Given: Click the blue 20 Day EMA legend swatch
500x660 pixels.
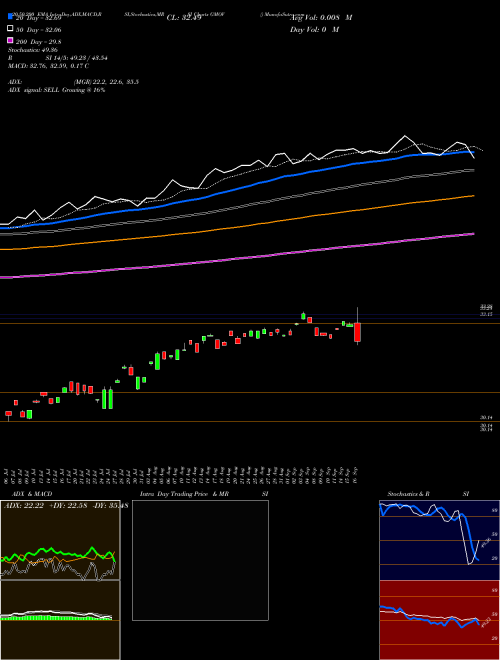Looking at the screenshot, I should coord(10,17).
